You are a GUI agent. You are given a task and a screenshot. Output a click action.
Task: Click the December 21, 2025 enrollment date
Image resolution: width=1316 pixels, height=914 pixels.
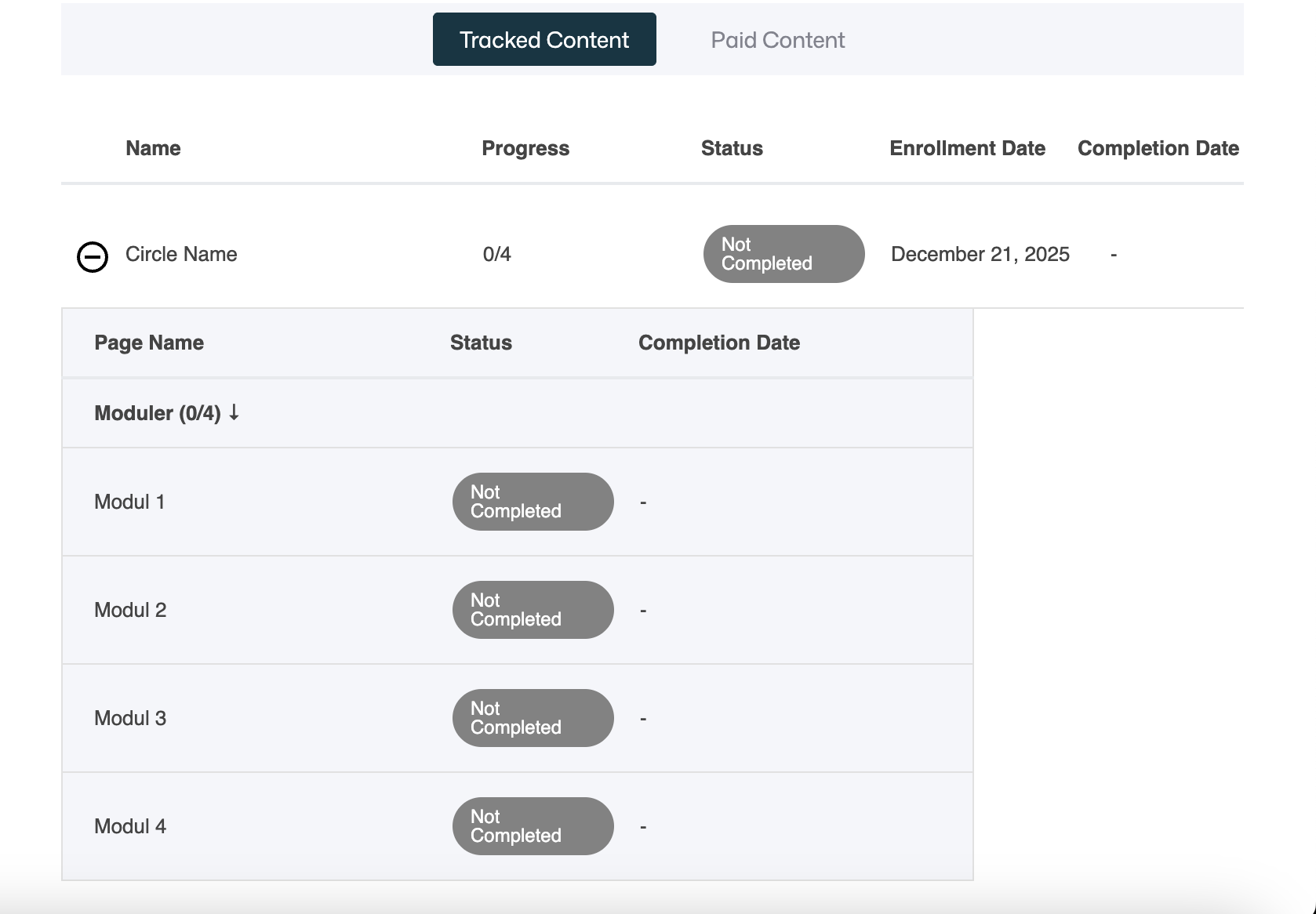pyautogui.click(x=980, y=254)
